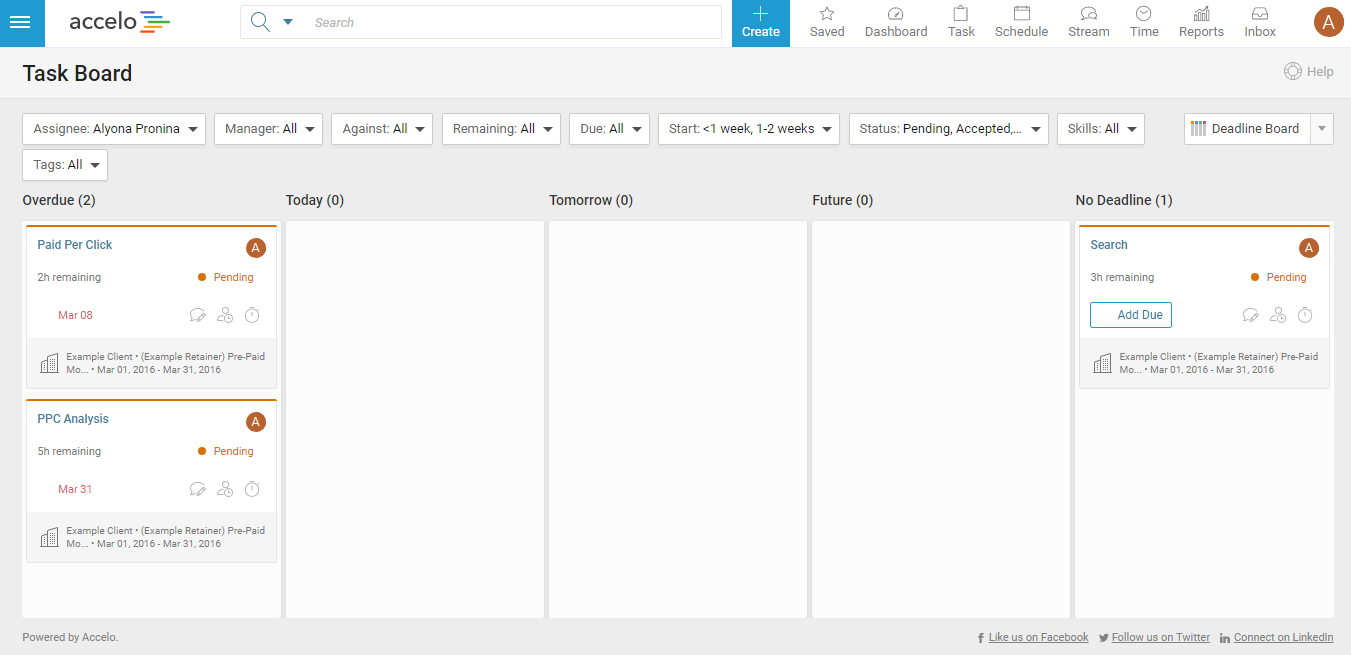Viewport: 1351px width, 655px height.
Task: Open the hamburger navigation menu
Action: click(22, 23)
